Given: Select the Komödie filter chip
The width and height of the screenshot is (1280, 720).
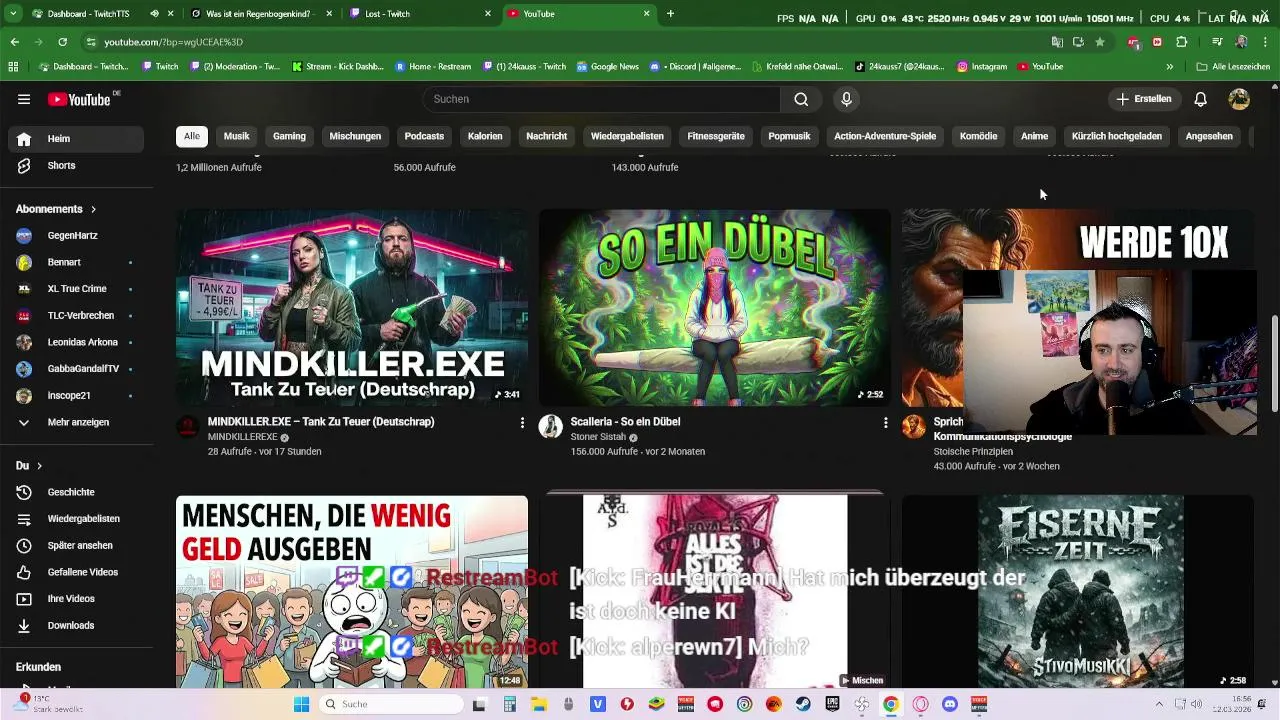Looking at the screenshot, I should pyautogui.click(x=979, y=136).
